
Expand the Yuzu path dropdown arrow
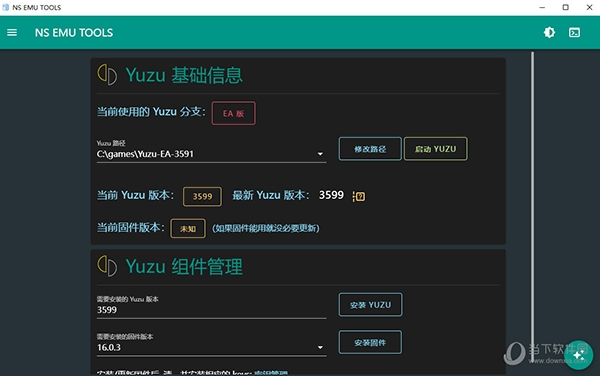320,154
